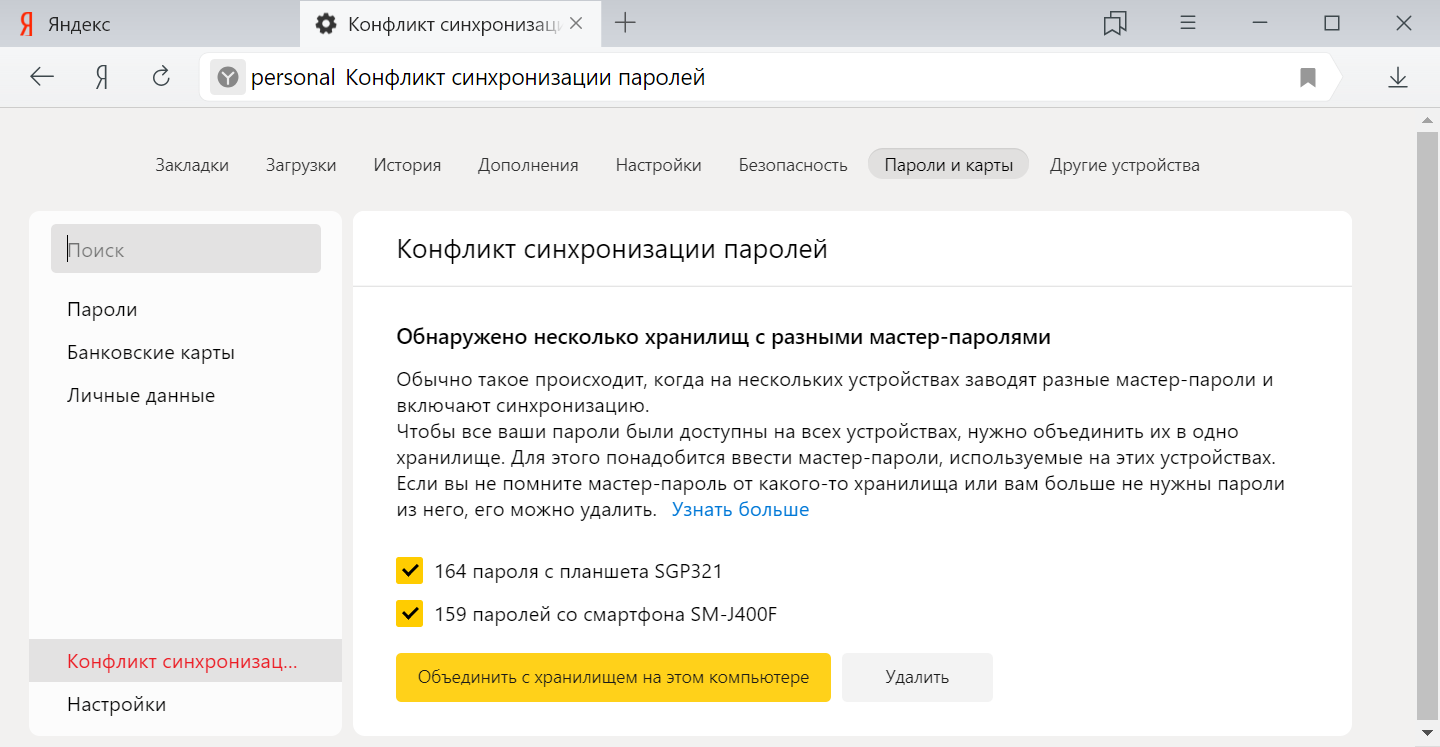Viewport: 1440px width, 747px height.
Task: Focus the Поиск search field
Action: coord(186,249)
